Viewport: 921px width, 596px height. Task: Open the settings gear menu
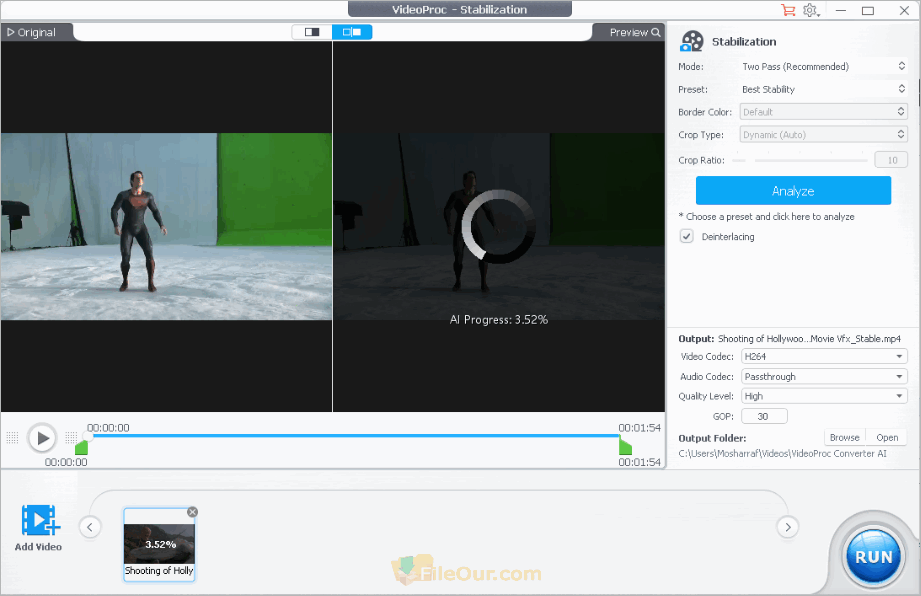[811, 10]
